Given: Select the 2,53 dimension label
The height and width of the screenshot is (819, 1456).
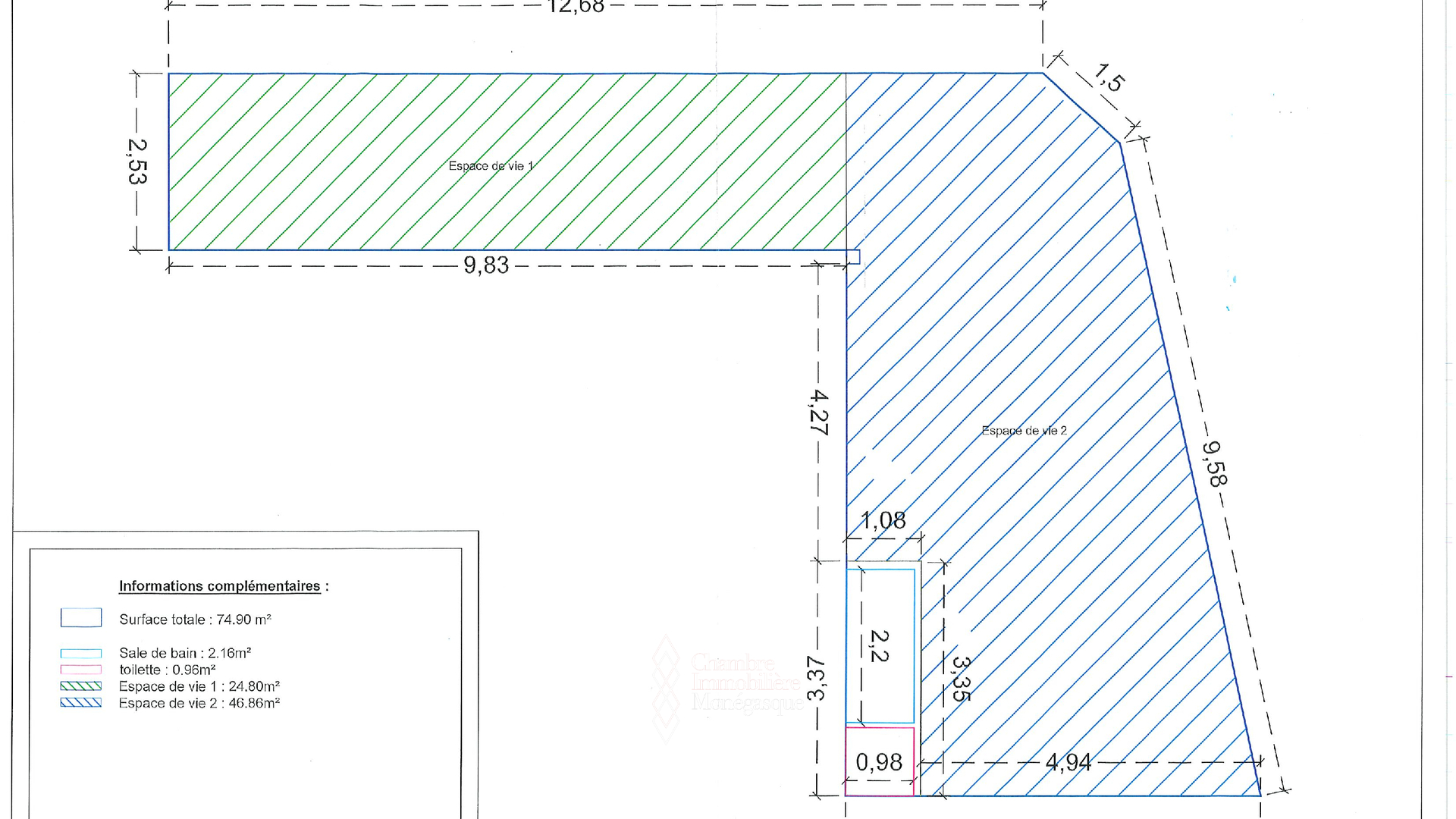Looking at the screenshot, I should (137, 162).
